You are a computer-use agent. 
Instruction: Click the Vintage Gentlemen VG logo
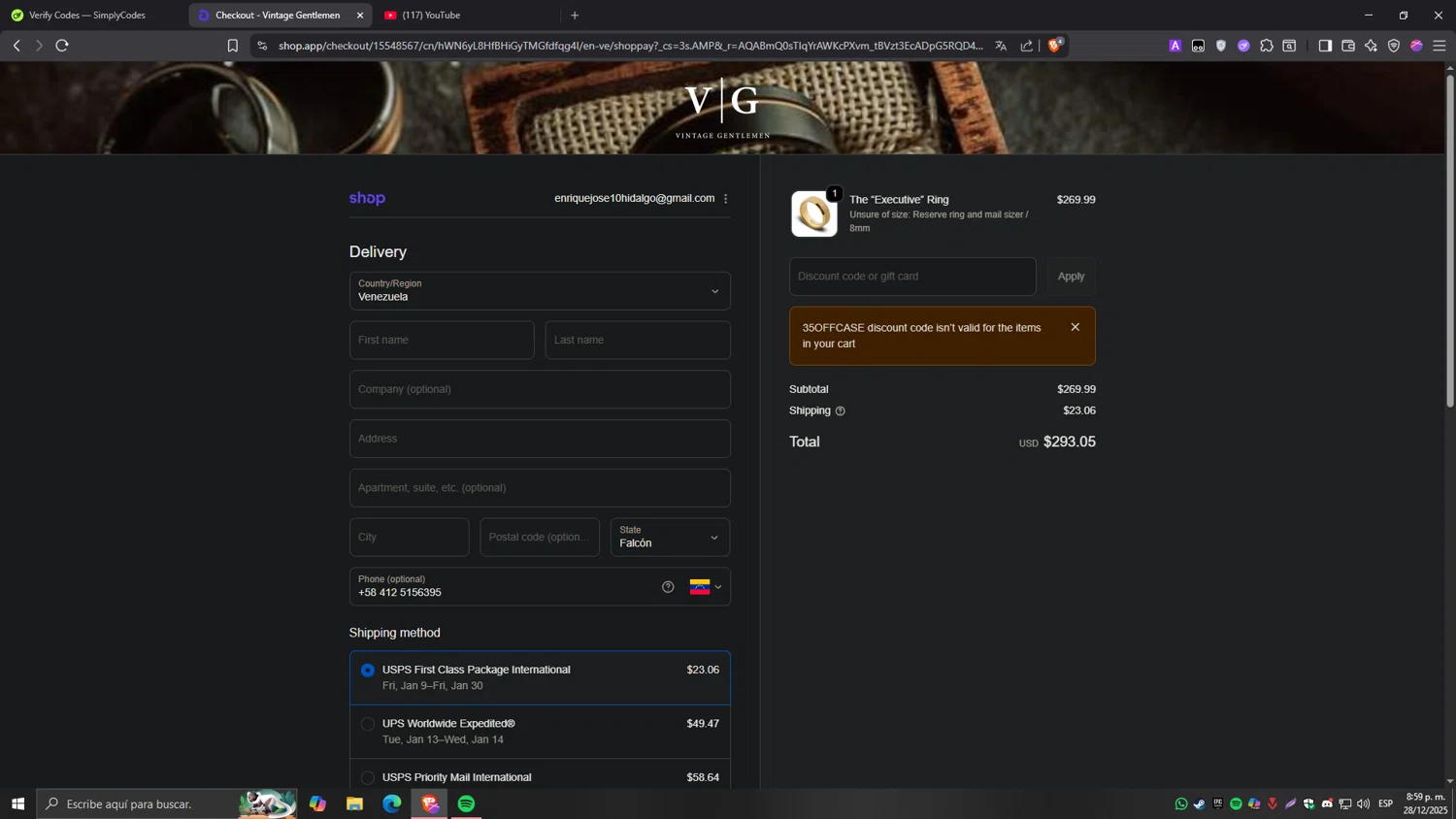coord(722,108)
